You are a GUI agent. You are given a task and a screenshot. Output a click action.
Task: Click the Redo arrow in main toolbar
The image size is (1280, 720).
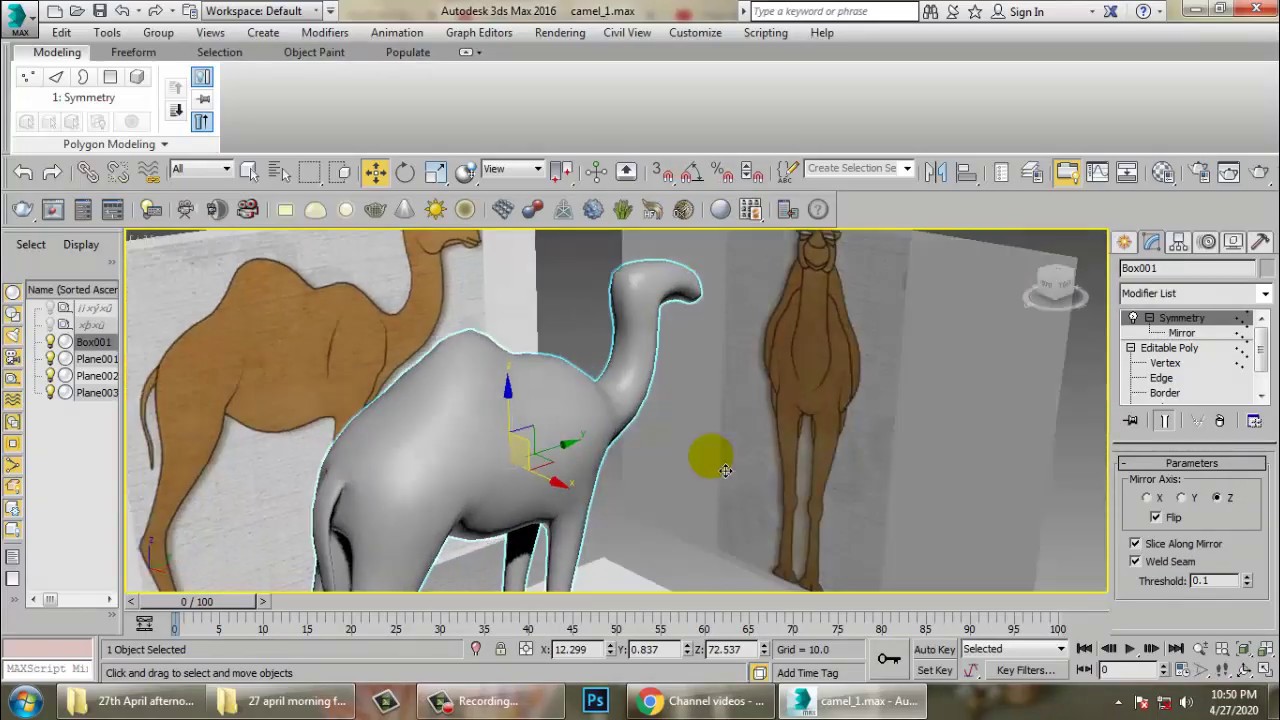coord(52,172)
